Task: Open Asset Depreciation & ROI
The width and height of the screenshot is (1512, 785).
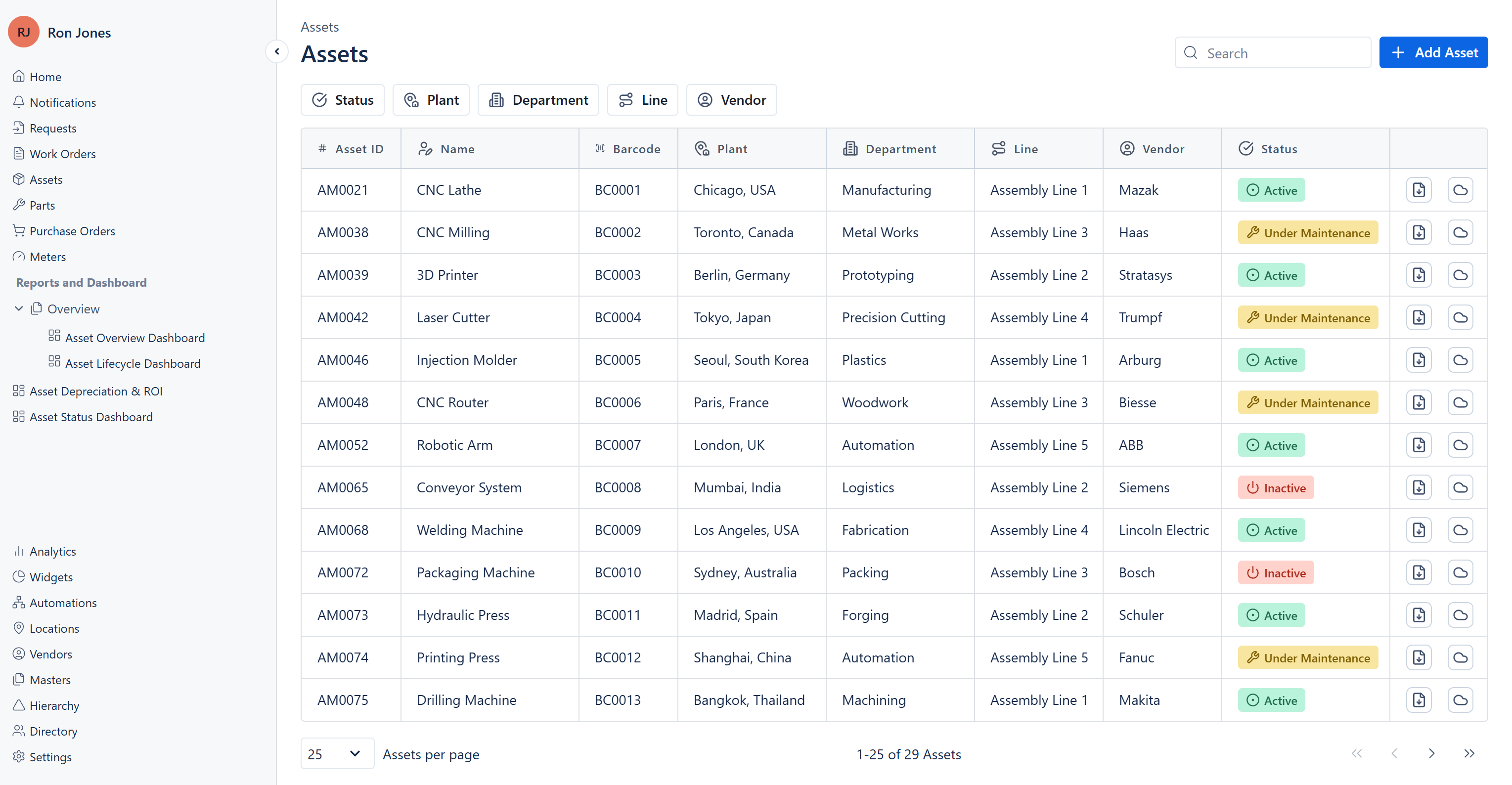Action: click(88, 392)
